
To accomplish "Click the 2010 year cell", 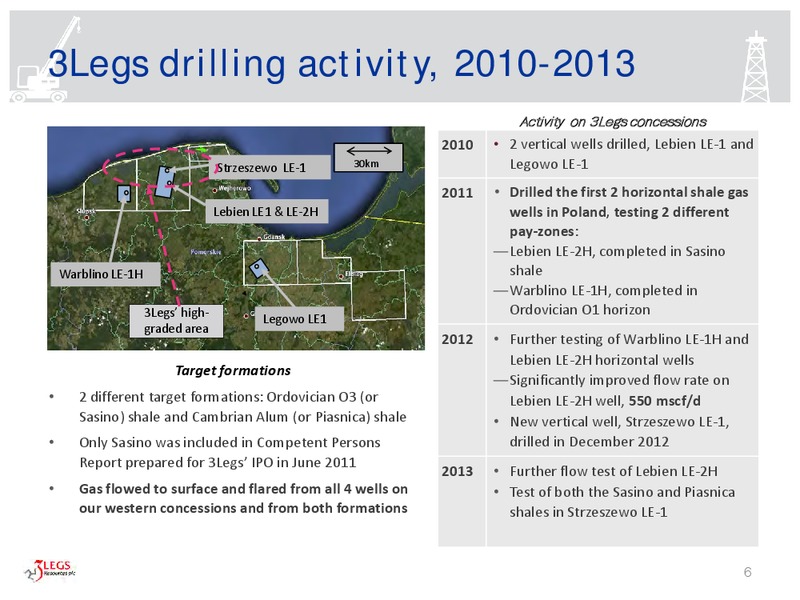I will (462, 154).
